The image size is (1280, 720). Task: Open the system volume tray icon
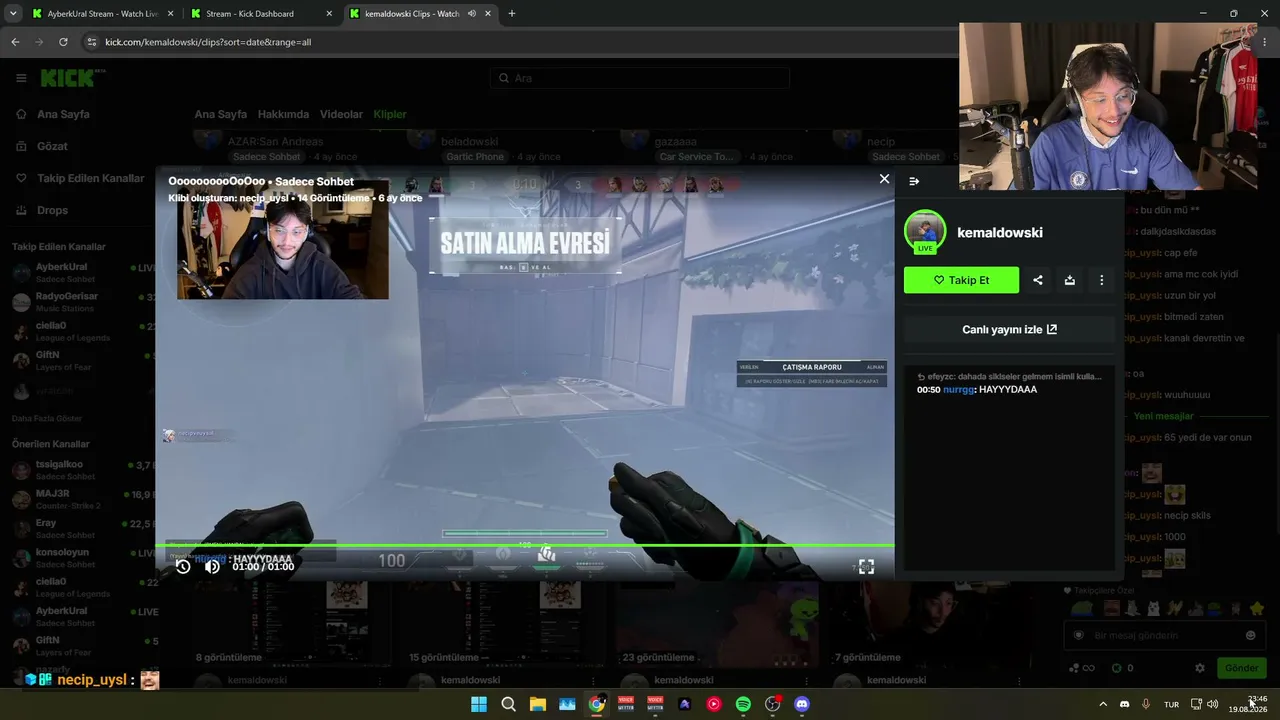(1213, 704)
